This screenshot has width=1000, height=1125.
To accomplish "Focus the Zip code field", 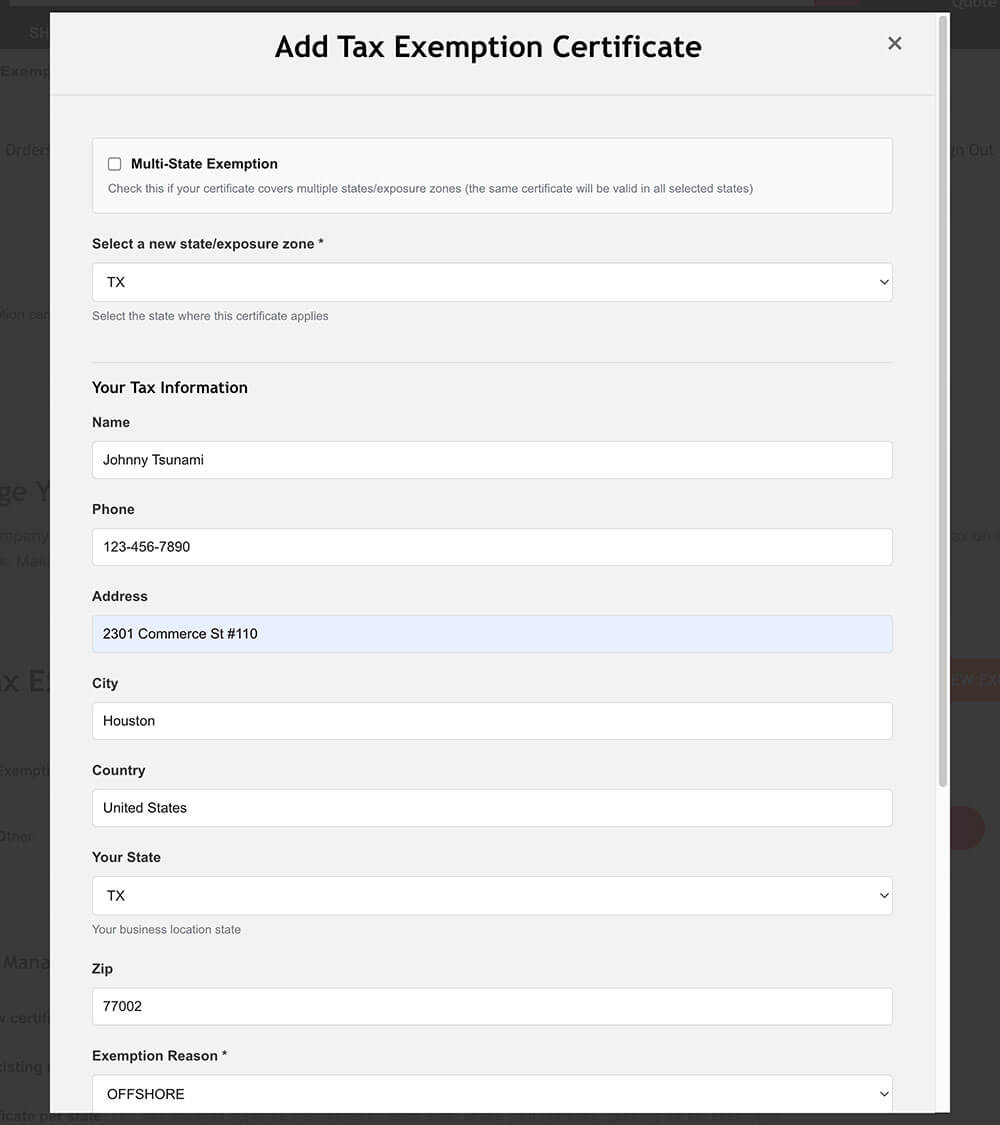I will coord(491,1006).
